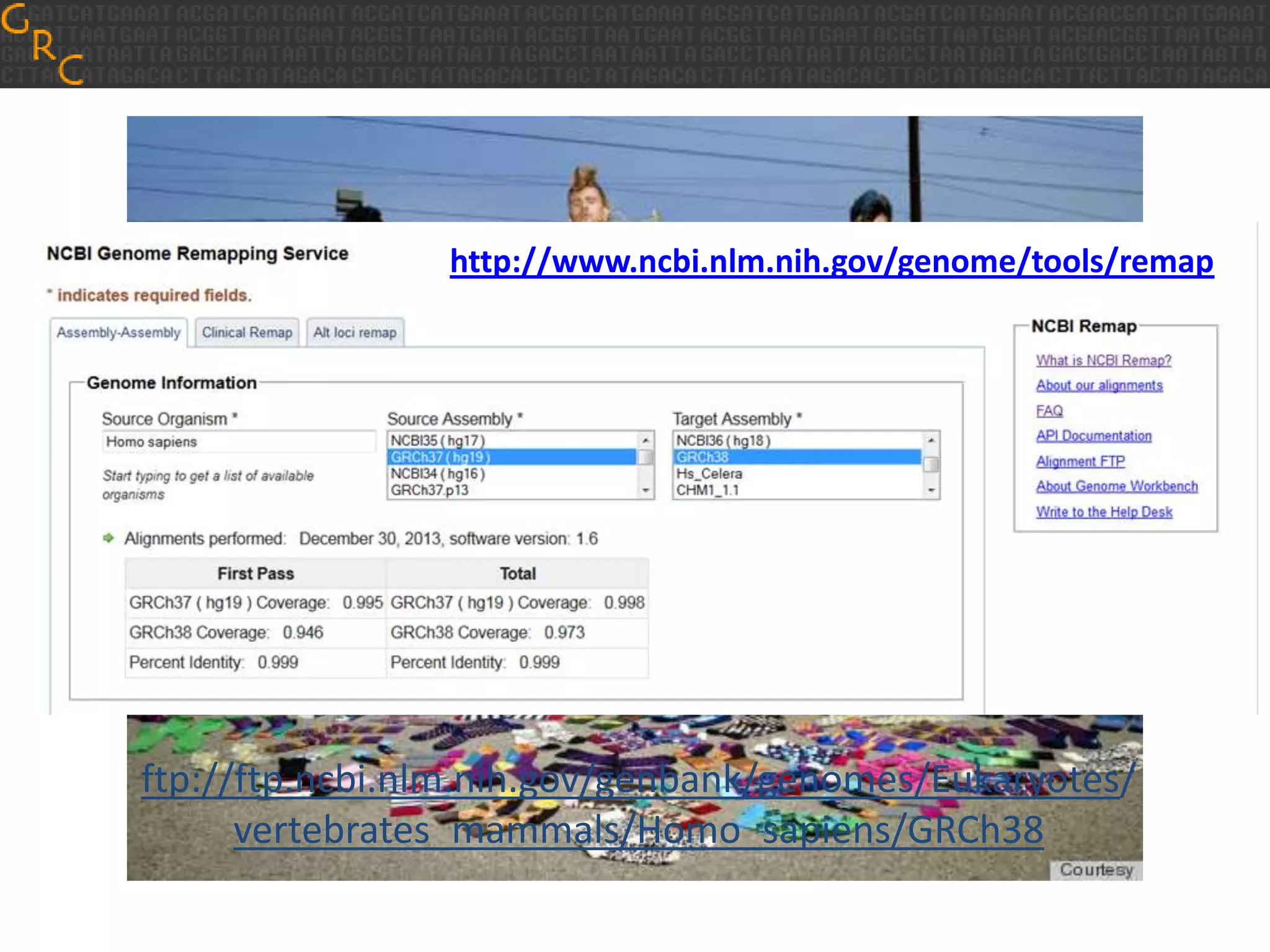1270x952 pixels.
Task: Open the Alt loci remap tab
Action: pyautogui.click(x=355, y=332)
